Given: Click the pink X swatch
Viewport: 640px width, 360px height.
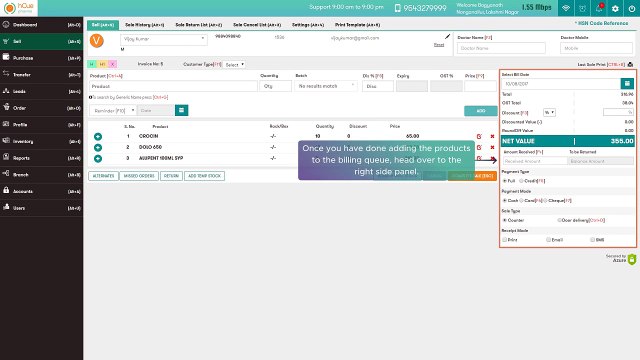Looking at the screenshot, I should (112, 64).
